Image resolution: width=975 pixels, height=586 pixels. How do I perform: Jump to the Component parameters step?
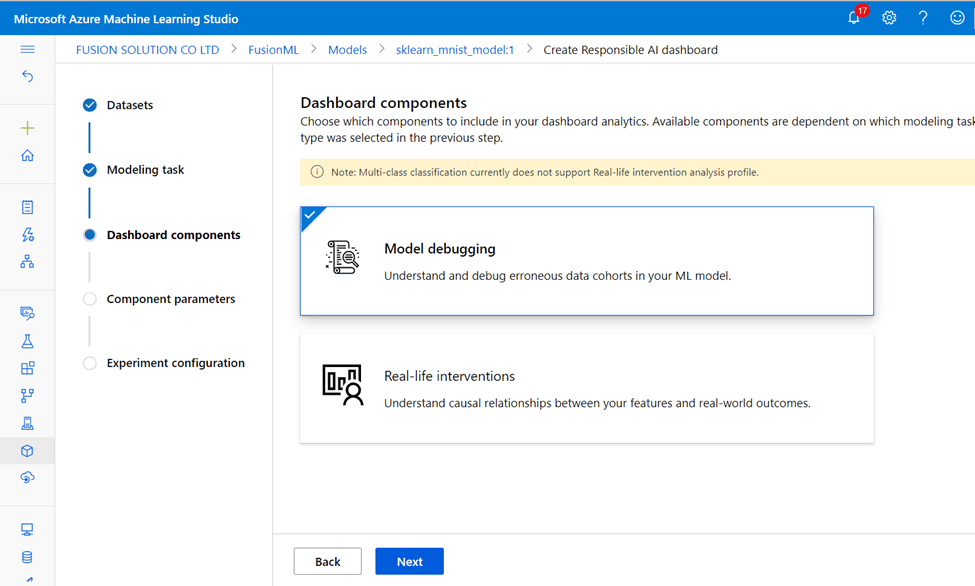[170, 299]
